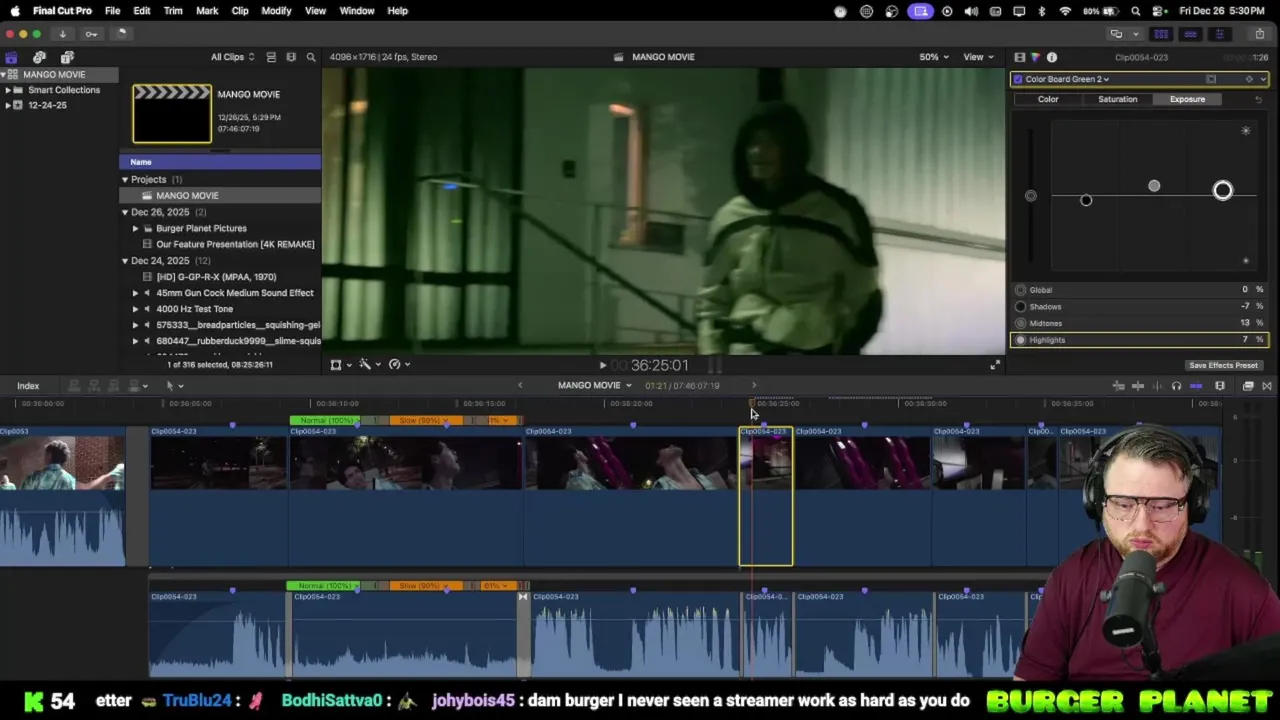1280x720 pixels.
Task: Search the browser with magnifier icon
Action: pos(311,57)
